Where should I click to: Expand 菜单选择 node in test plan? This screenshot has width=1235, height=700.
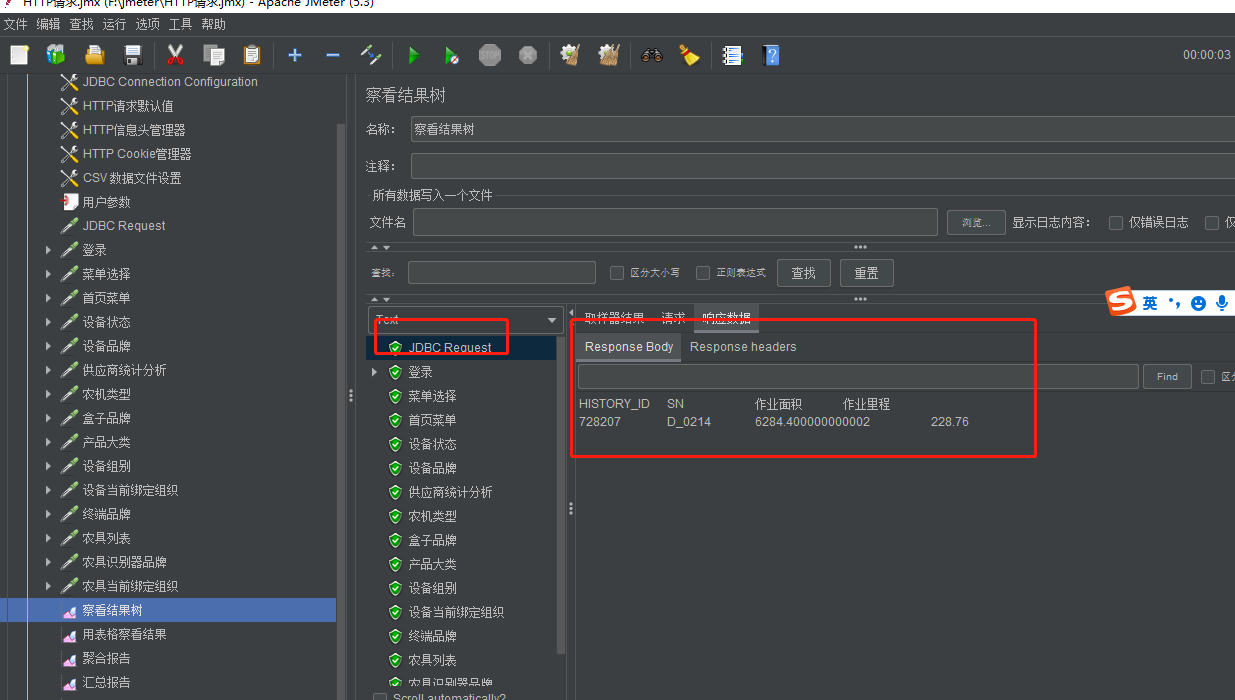click(48, 274)
